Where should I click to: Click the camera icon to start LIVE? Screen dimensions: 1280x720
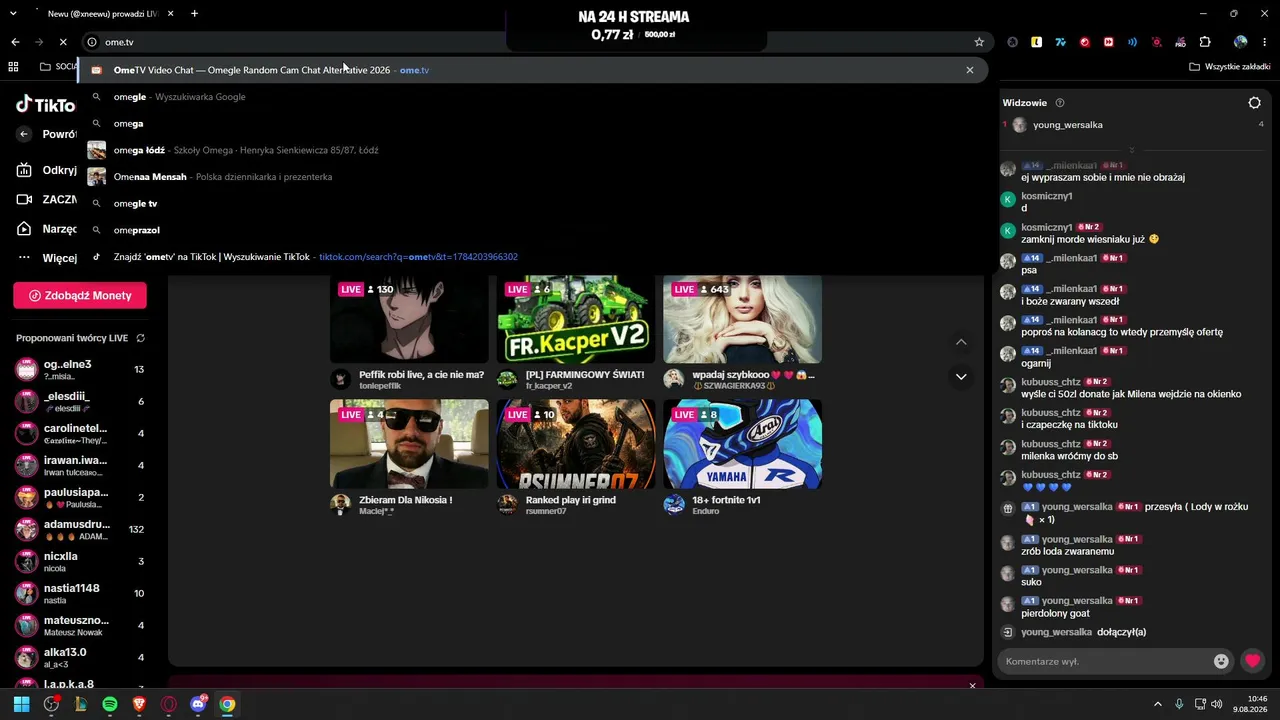25,199
